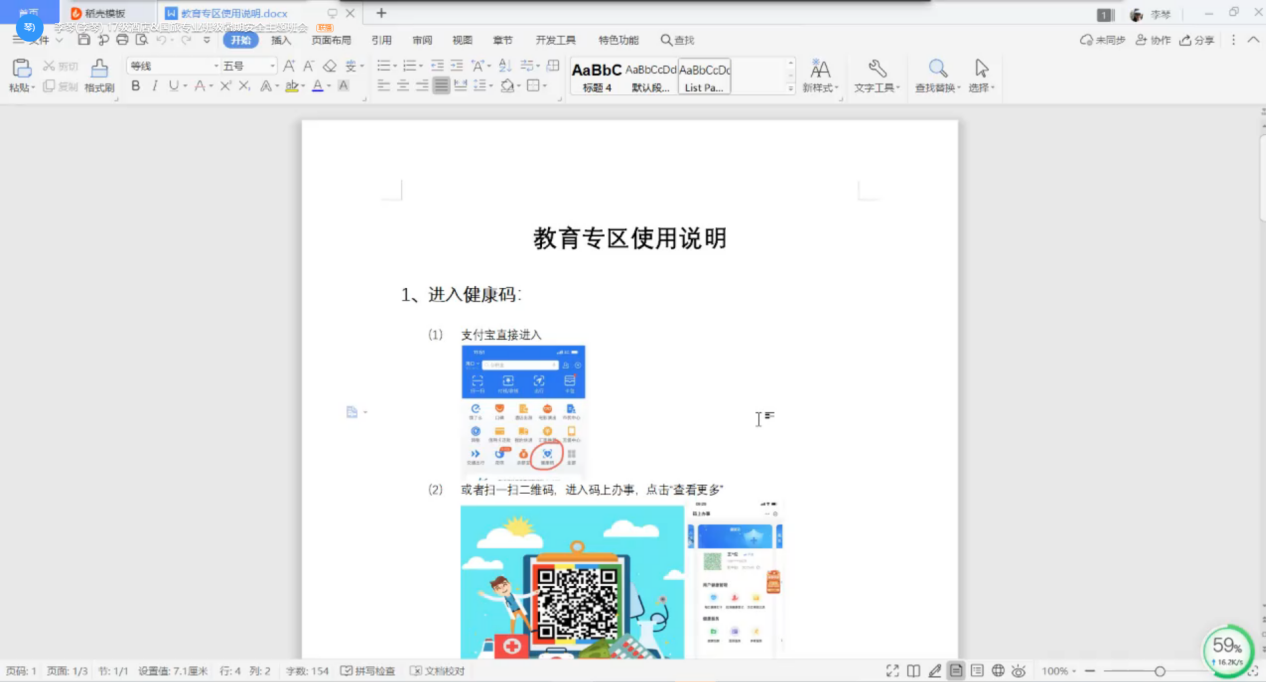The height and width of the screenshot is (682, 1266).
Task: Click the 查找替换 magnifier icon
Action: click(x=937, y=69)
